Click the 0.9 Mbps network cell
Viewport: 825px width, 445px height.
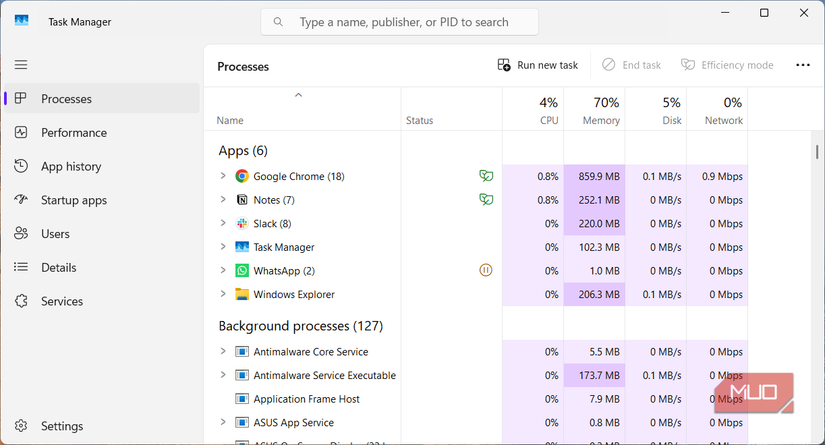(717, 176)
